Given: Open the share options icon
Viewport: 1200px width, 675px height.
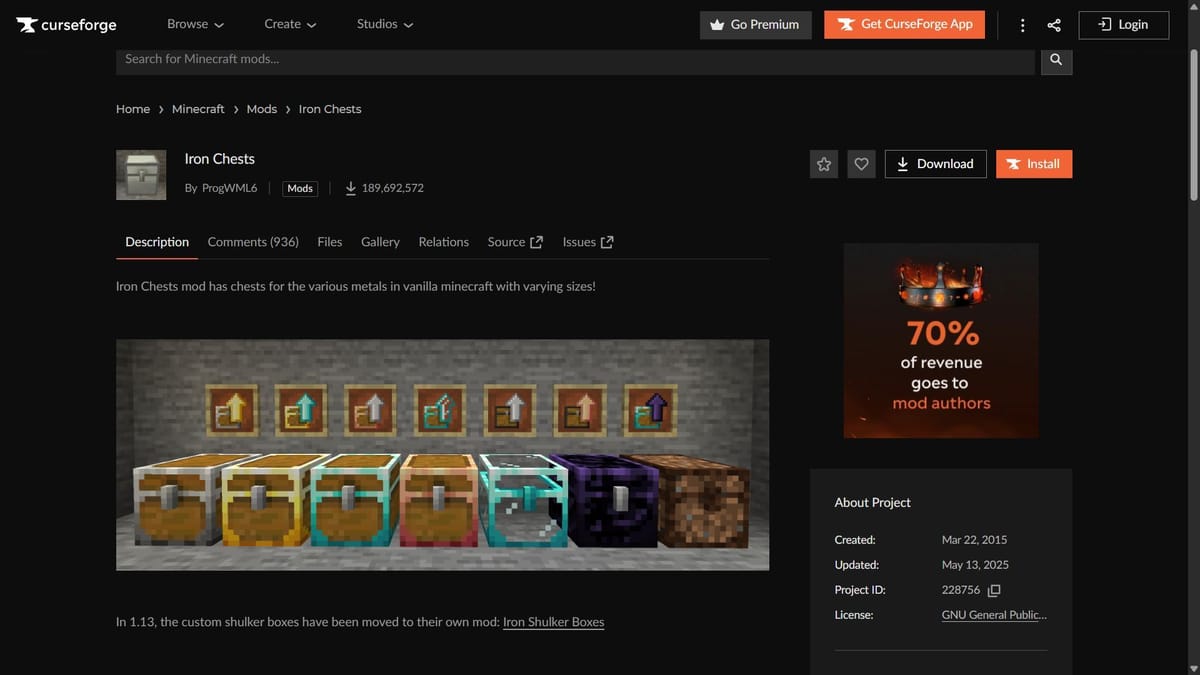Looking at the screenshot, I should (x=1054, y=24).
